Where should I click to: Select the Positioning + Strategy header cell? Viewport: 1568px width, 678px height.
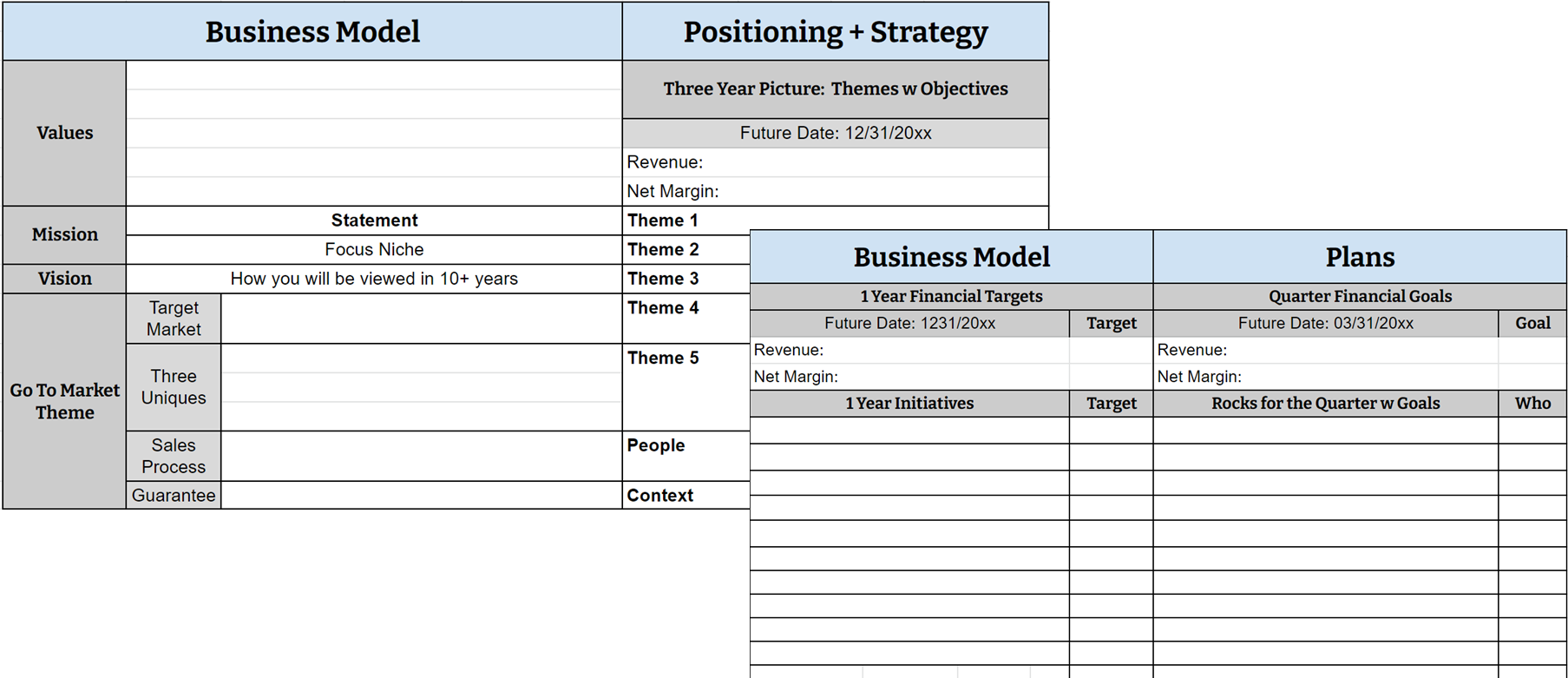835,32
